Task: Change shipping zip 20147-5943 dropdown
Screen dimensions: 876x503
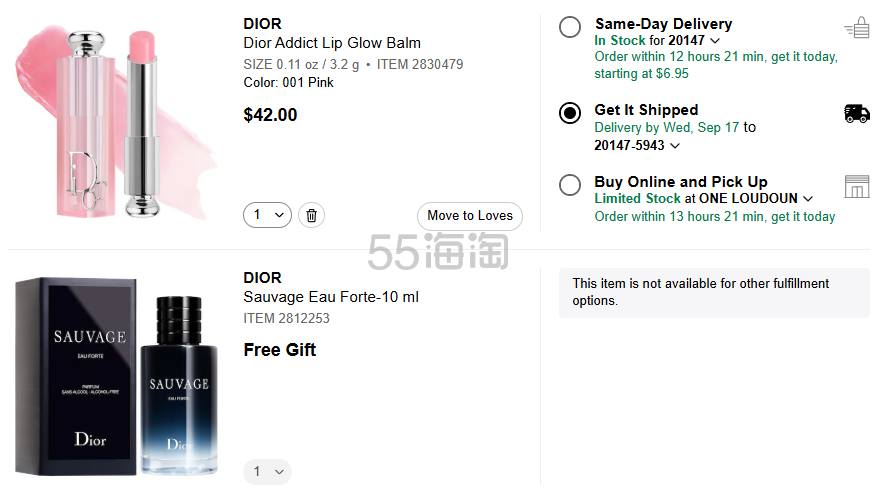Action: [x=637, y=145]
